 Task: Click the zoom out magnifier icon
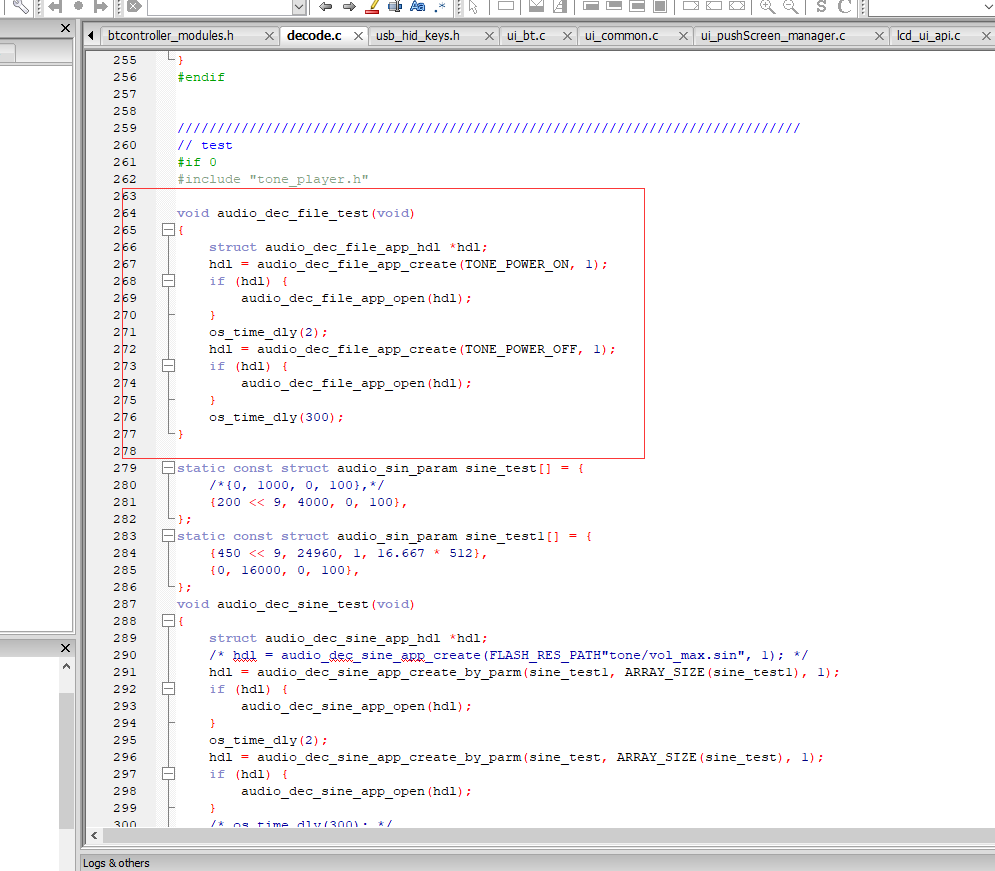[x=791, y=6]
